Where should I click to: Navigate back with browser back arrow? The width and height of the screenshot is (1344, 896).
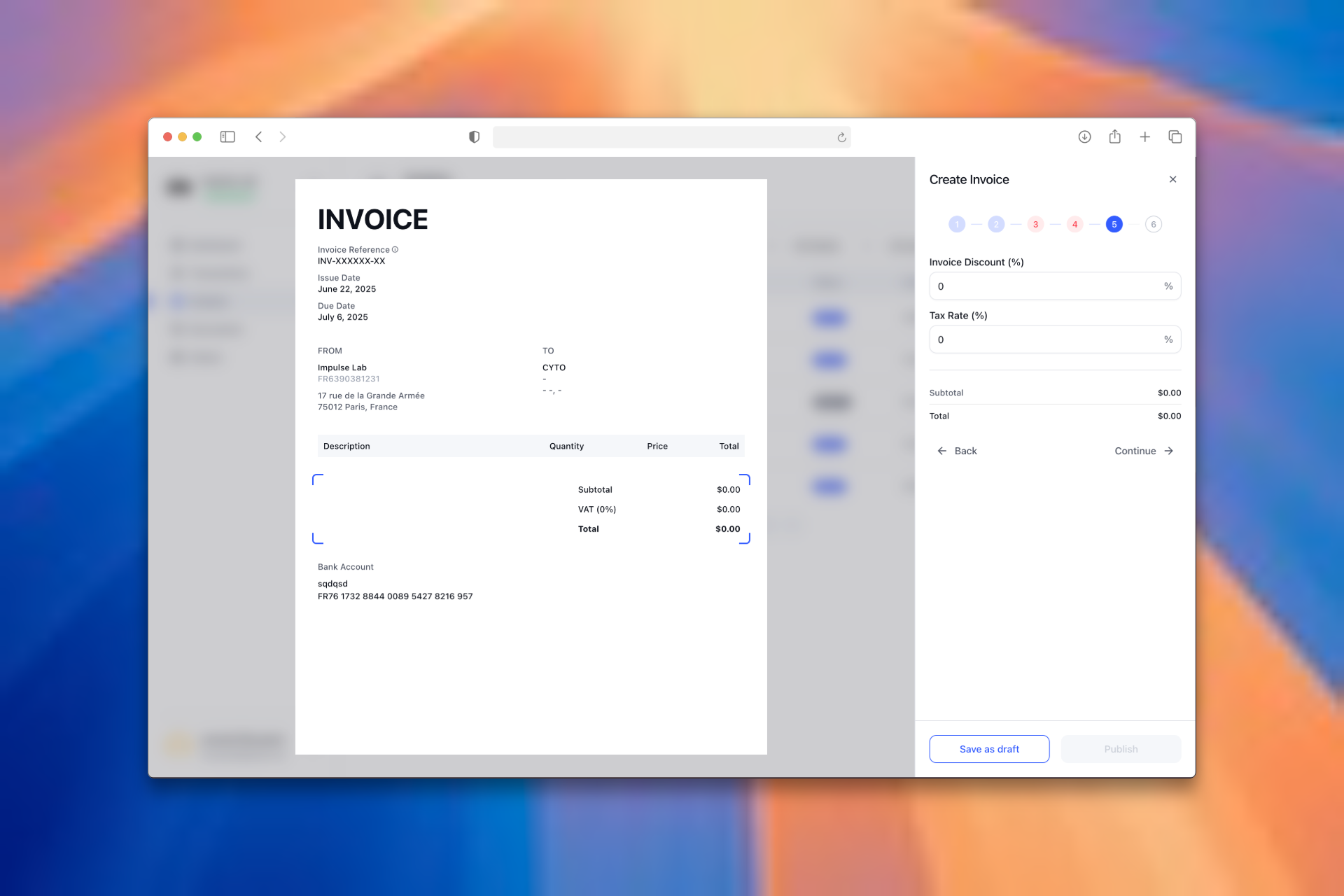[x=259, y=136]
